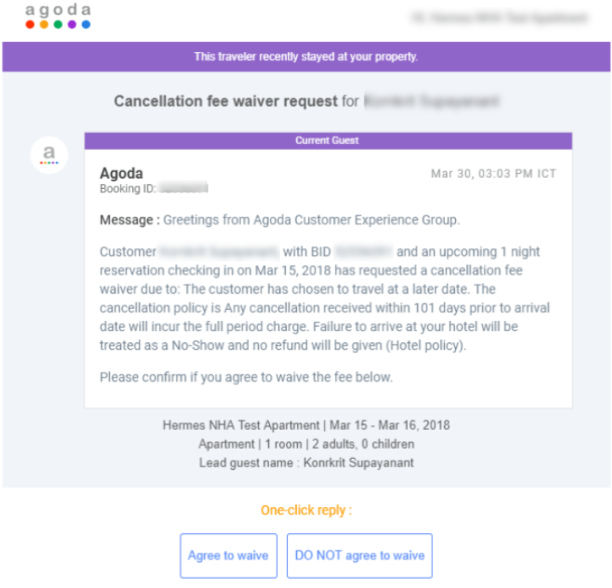The image size is (612, 588).
Task: Click the blurred Booking ID number
Action: 184,188
